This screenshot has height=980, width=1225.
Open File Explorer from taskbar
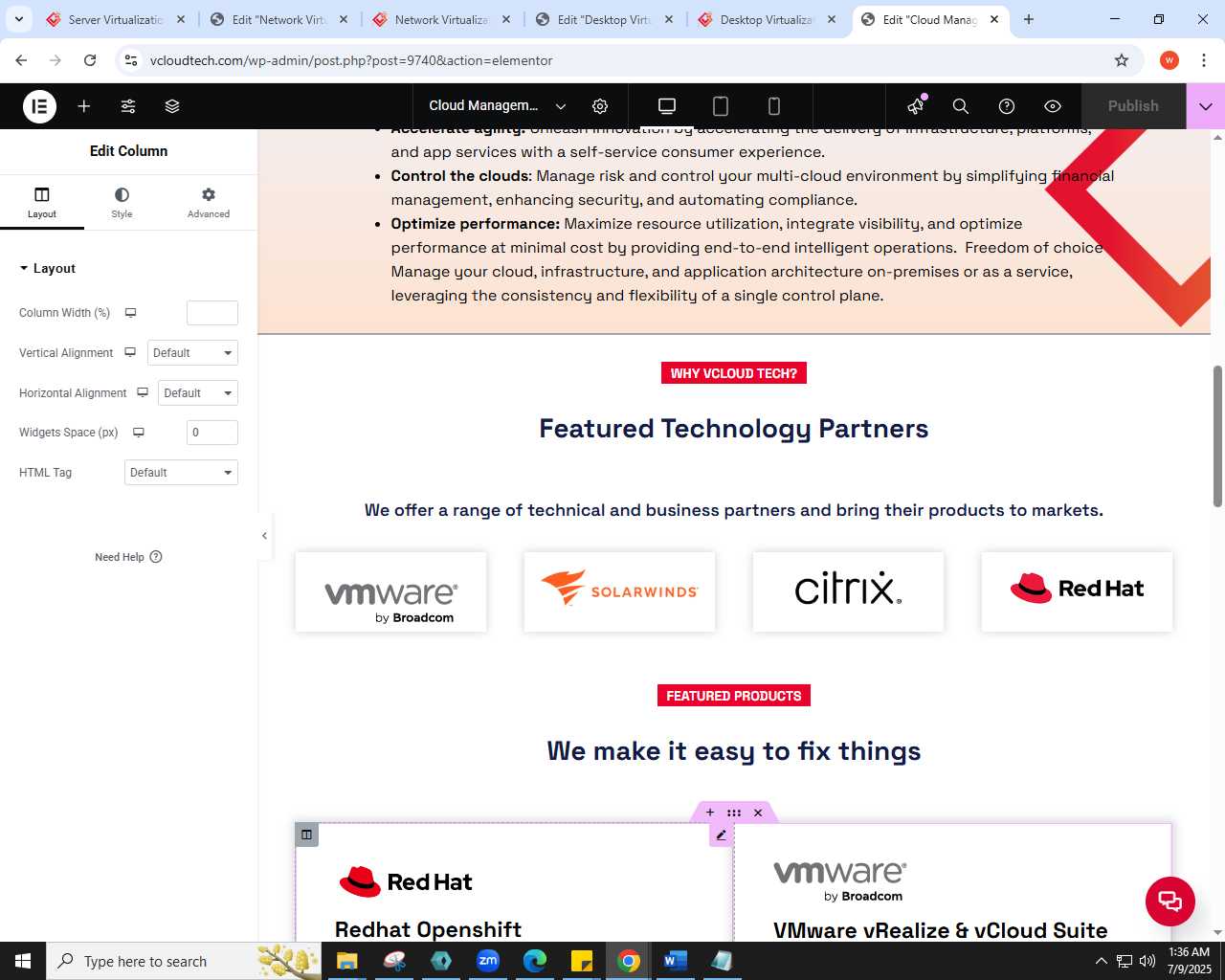coord(347,961)
